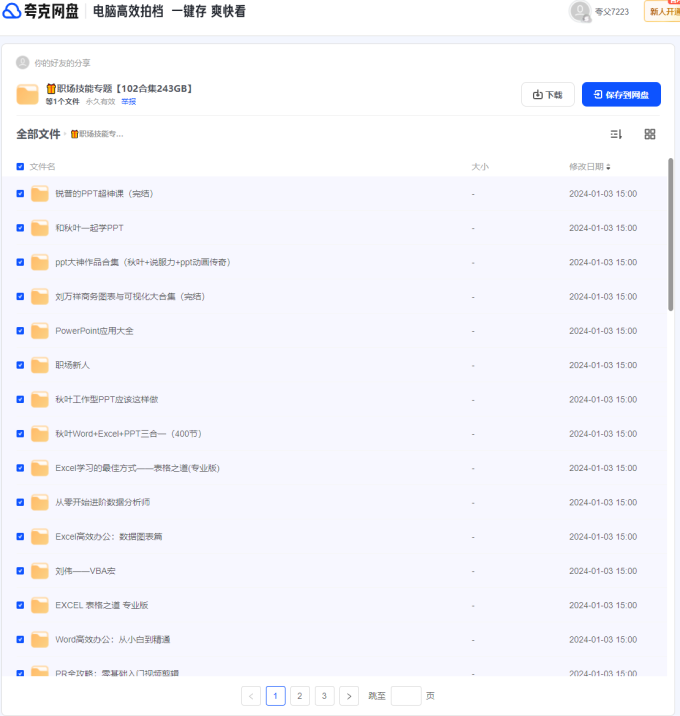Click the vertical scrollbar of file list
680x716 pixels.
(670, 234)
